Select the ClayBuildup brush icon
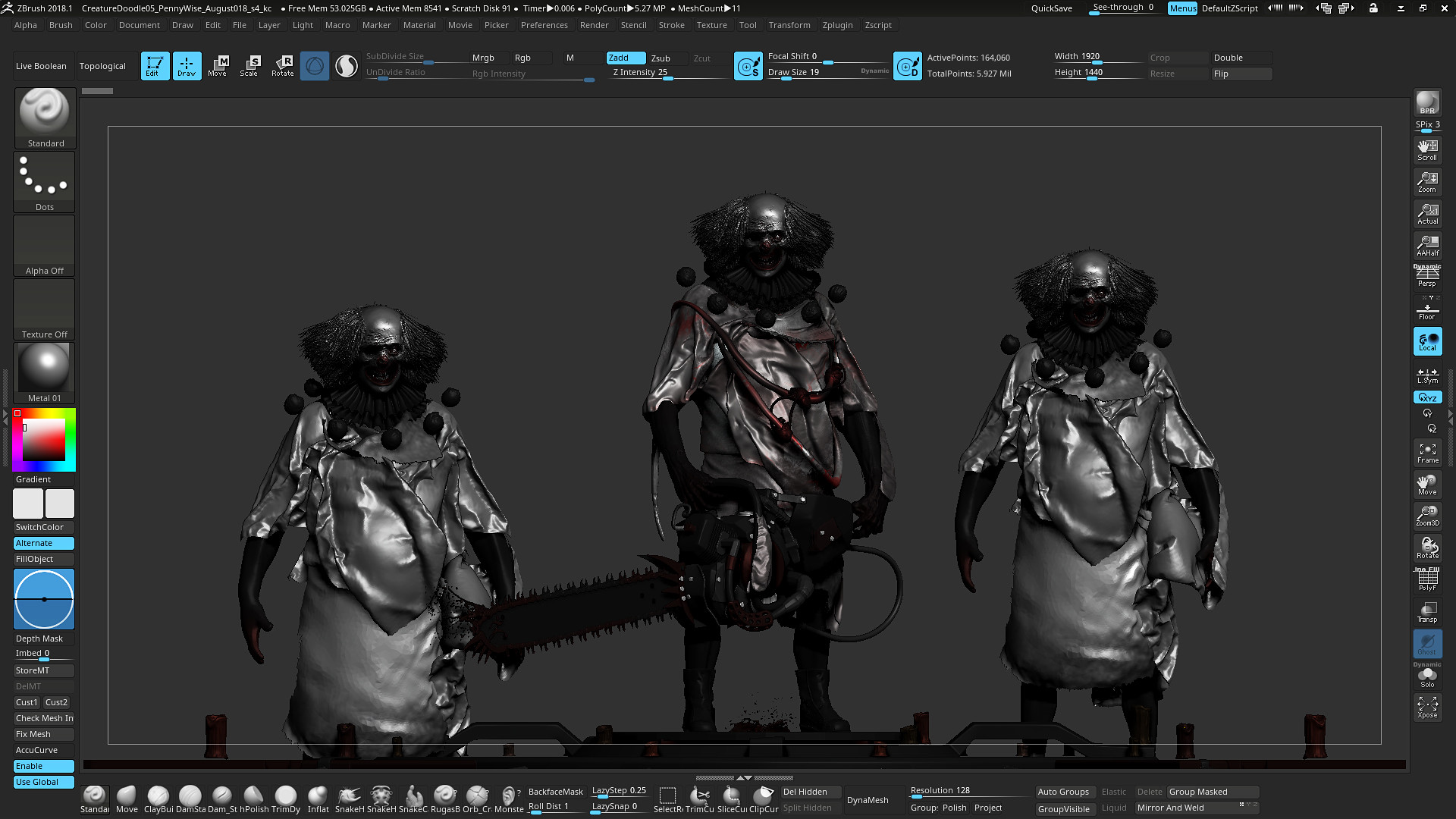1456x819 pixels. tap(158, 799)
